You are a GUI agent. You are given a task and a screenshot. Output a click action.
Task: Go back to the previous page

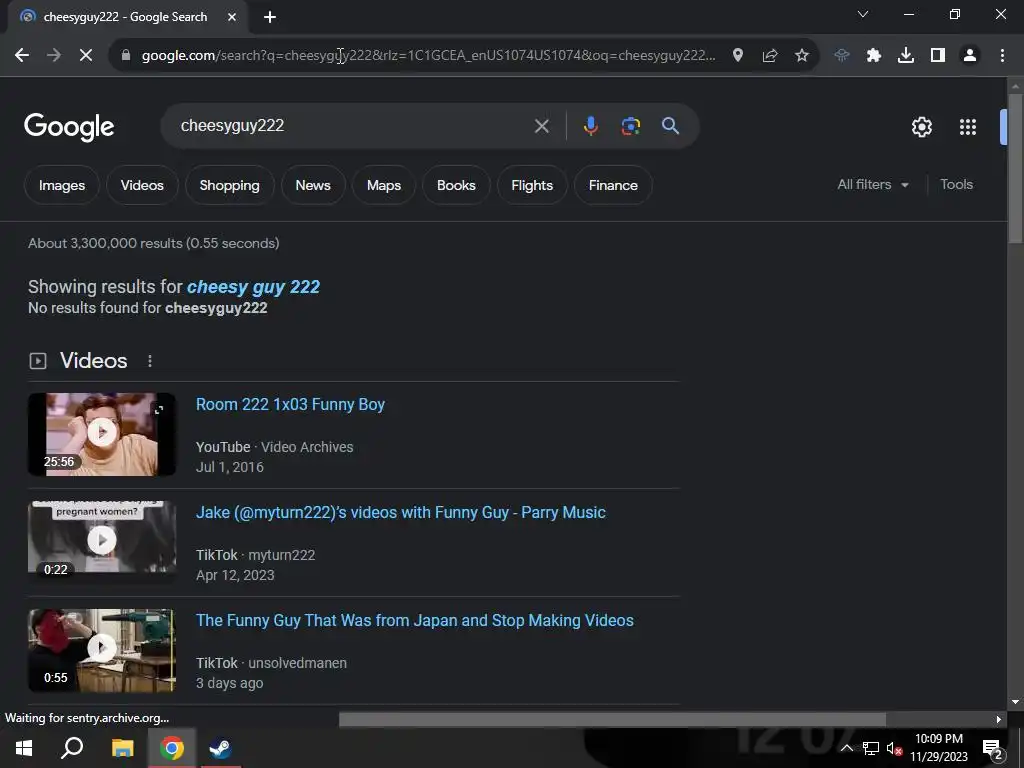coord(22,56)
